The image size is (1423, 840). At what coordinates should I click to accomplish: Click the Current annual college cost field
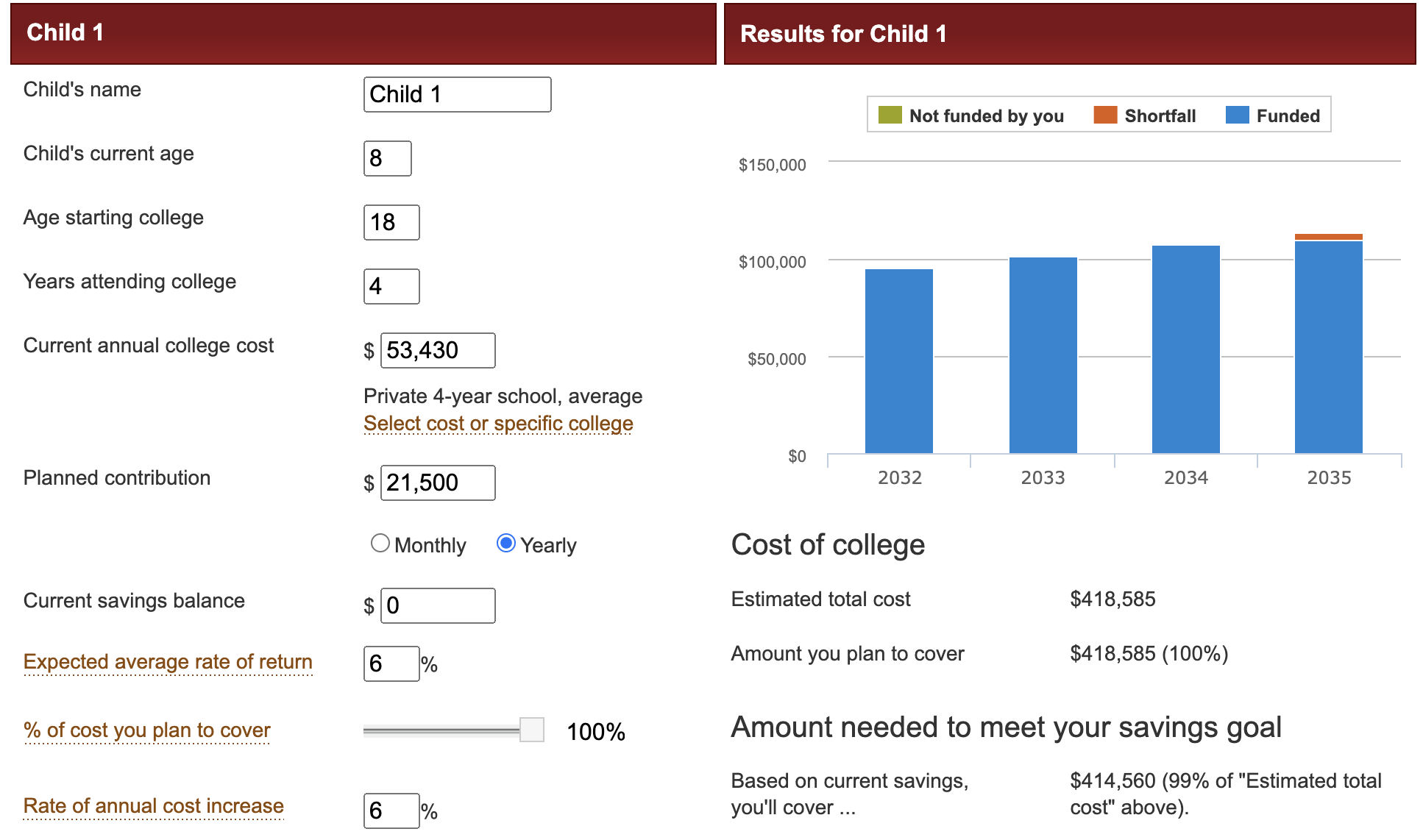click(x=438, y=351)
